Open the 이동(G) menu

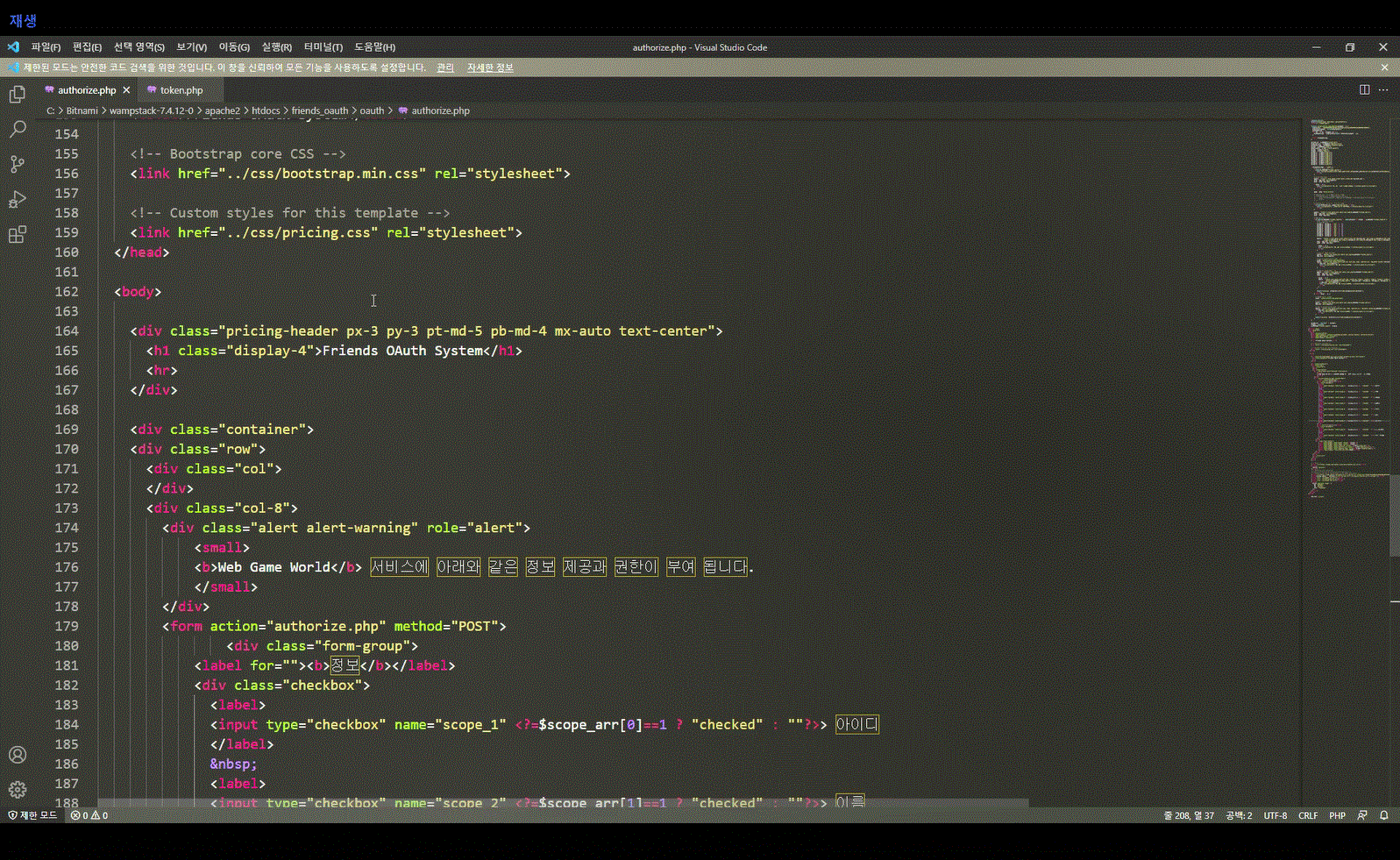234,47
